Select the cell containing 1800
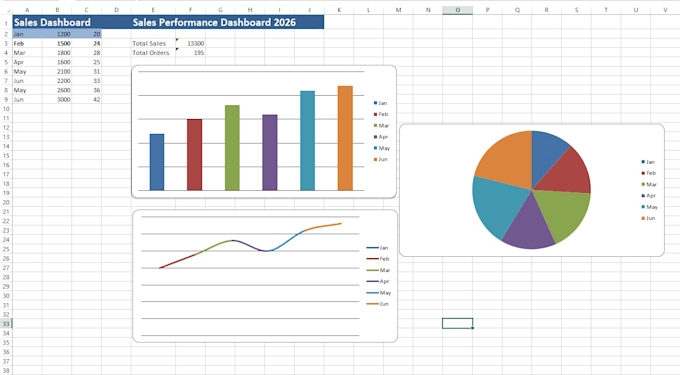The height and width of the screenshot is (375, 680). pos(57,52)
